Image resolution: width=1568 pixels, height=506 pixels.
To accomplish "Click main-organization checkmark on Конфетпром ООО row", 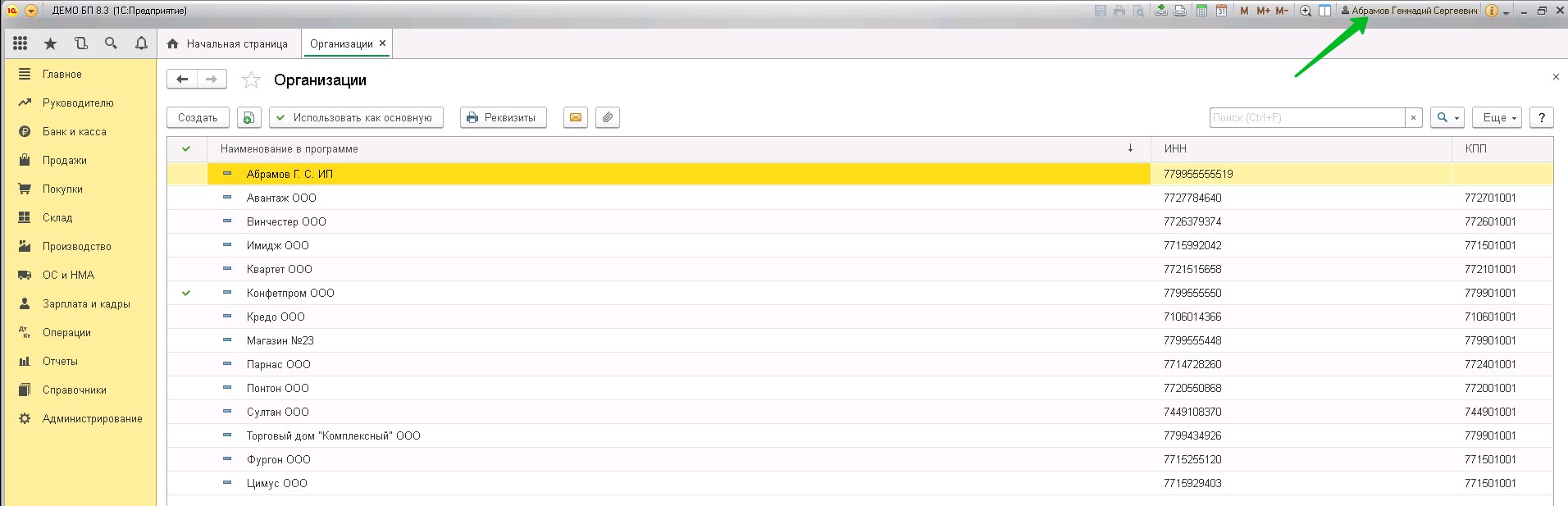I will [x=186, y=293].
